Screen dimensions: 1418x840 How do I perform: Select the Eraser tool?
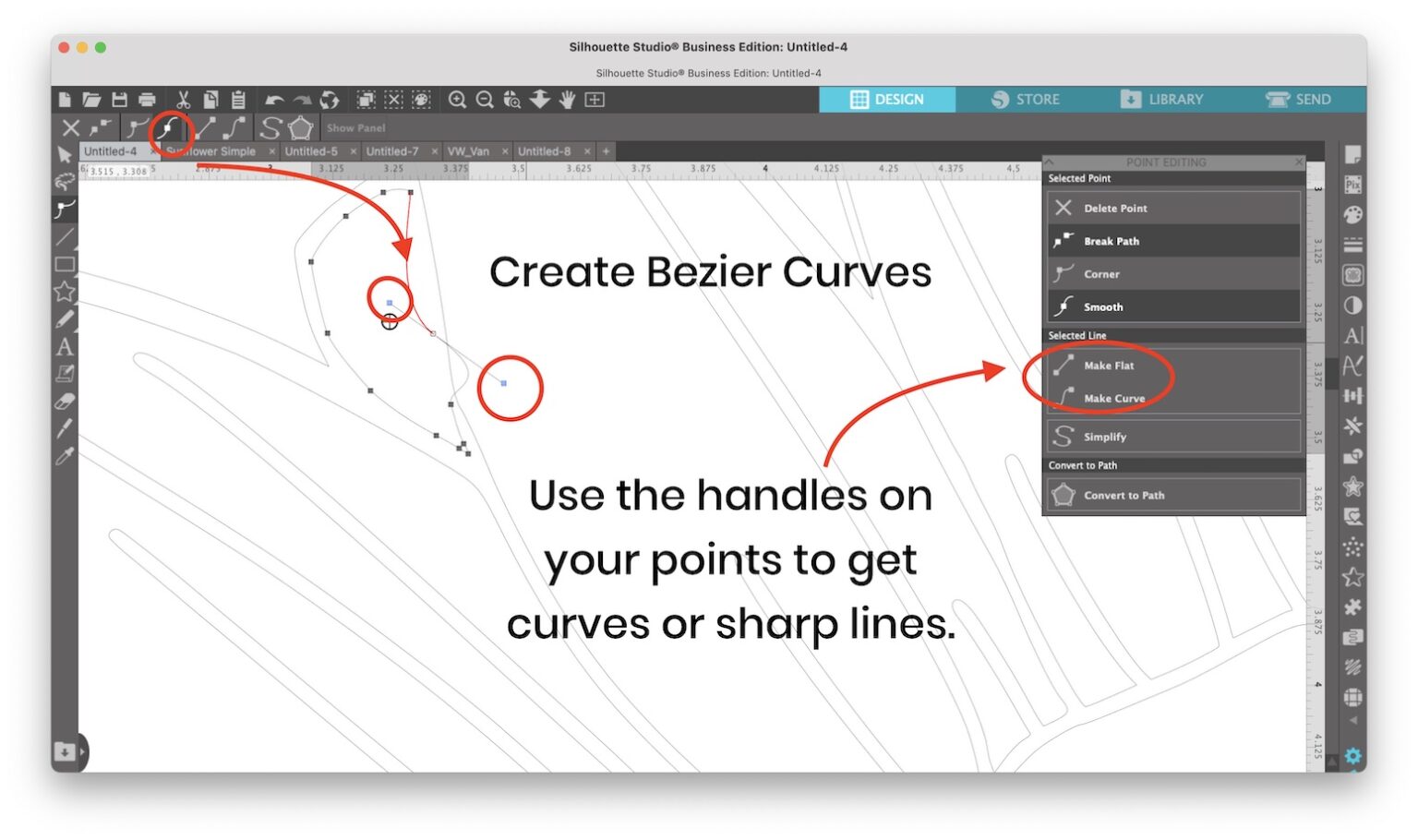pos(65,402)
